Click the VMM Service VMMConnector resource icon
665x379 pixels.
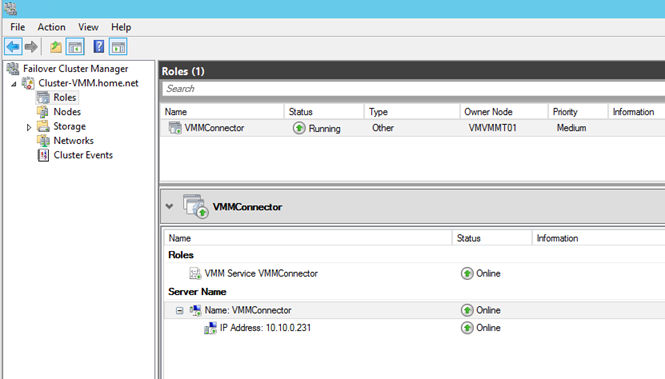pos(195,273)
